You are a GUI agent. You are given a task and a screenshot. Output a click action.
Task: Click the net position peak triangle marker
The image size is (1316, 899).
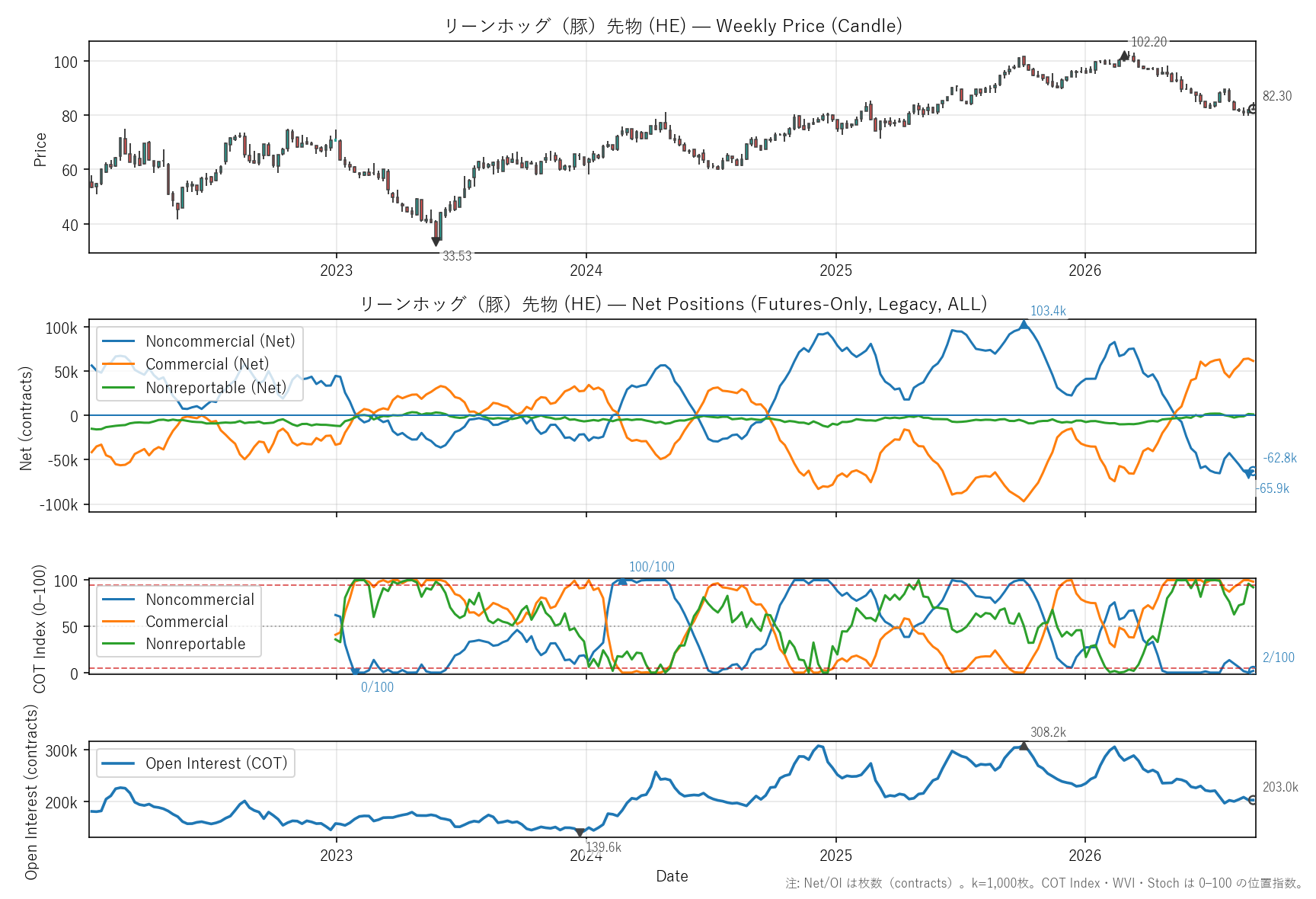pyautogui.click(x=1024, y=325)
